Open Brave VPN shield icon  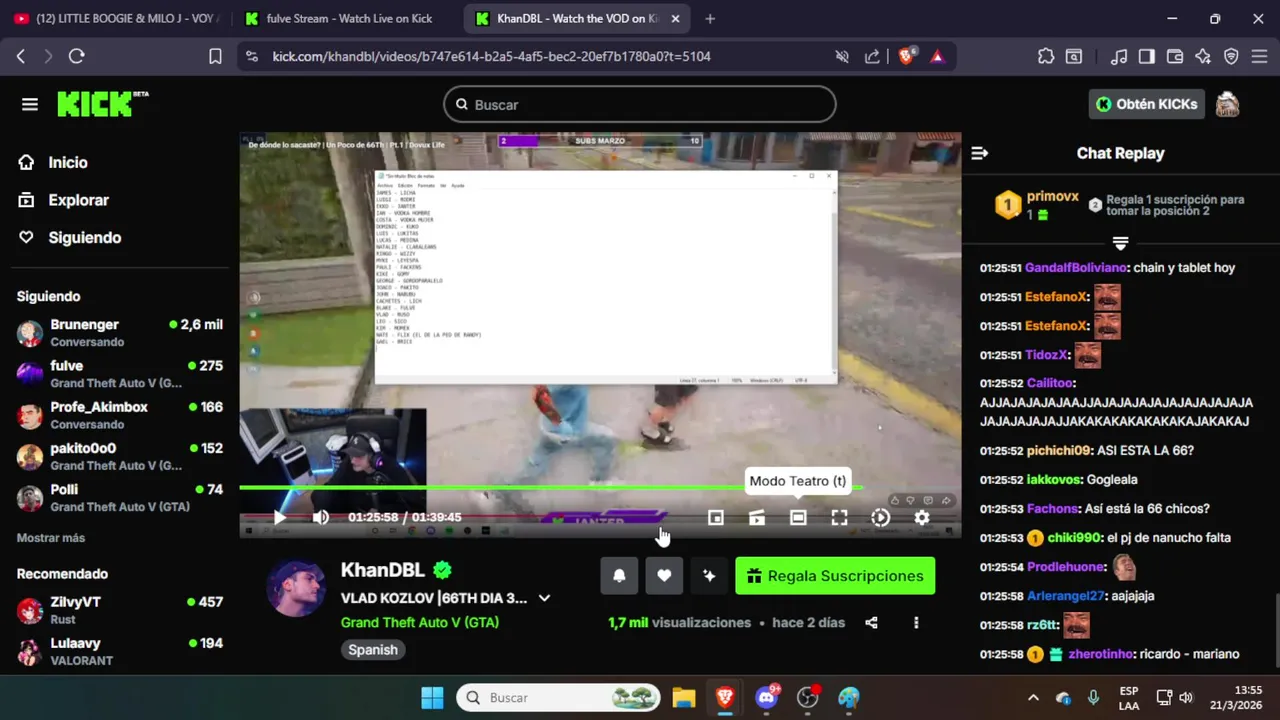[x=1231, y=57]
